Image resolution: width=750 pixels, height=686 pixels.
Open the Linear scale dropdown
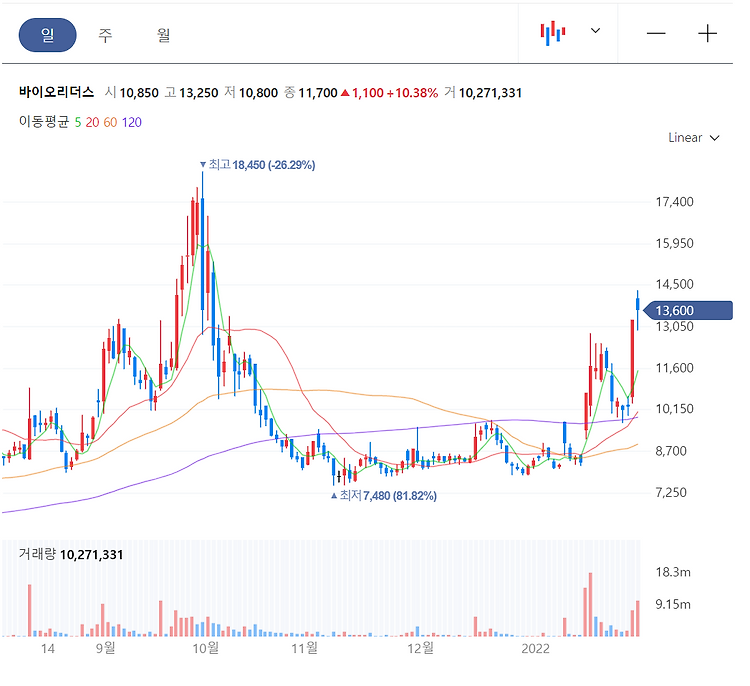[694, 138]
